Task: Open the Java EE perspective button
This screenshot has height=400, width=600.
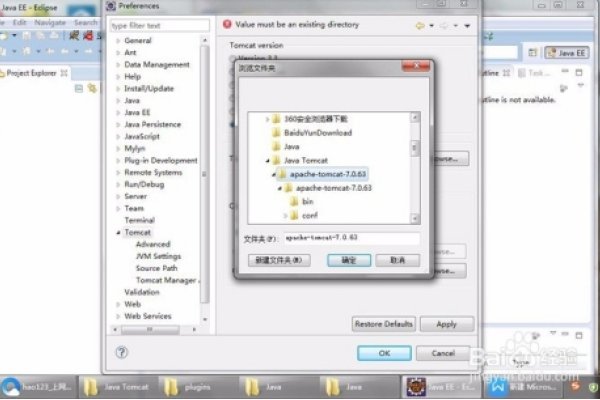Action: (565, 52)
